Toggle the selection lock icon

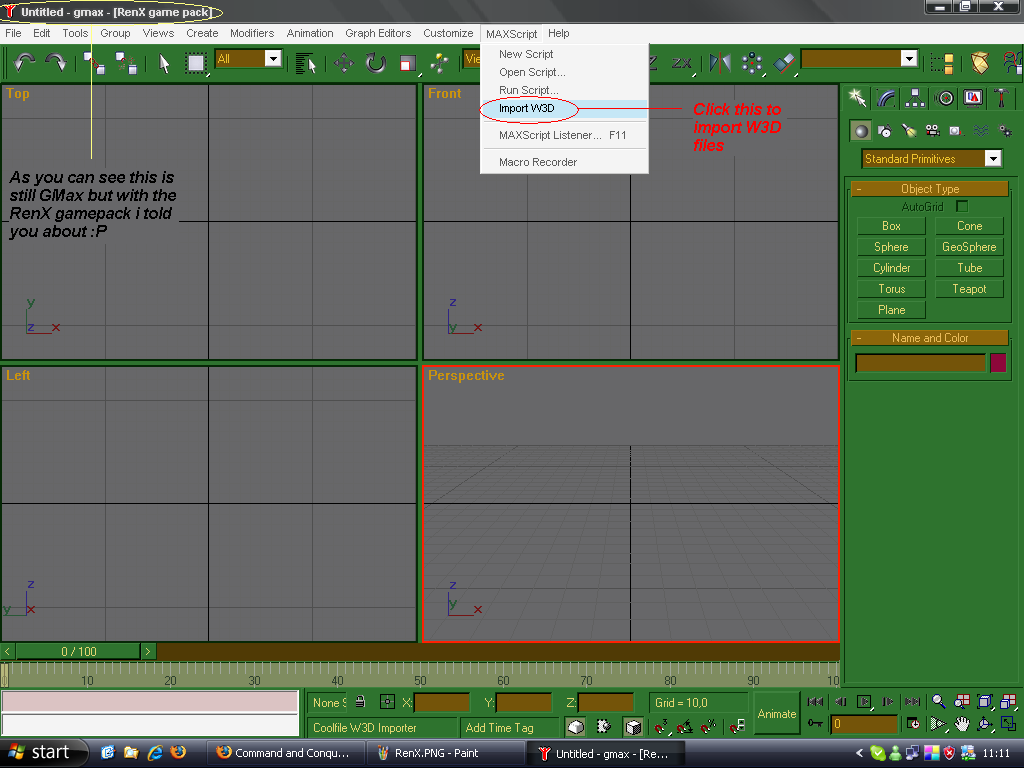[x=359, y=703]
